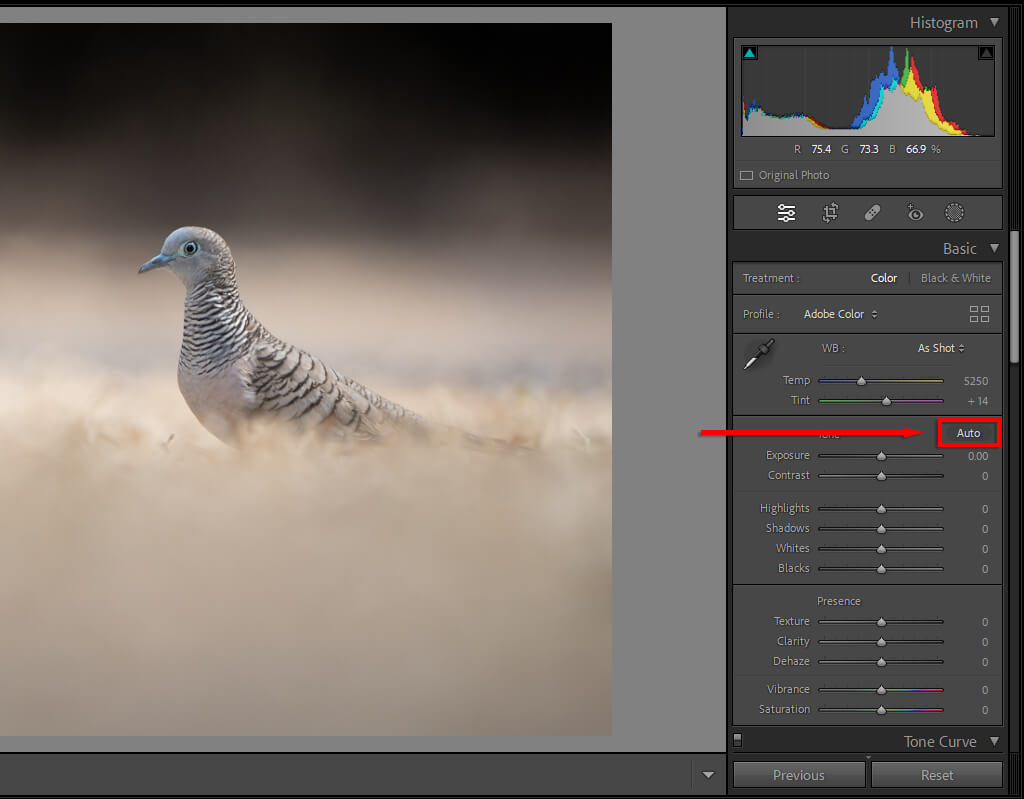Open the Masking tool
1024x799 pixels.
pos(955,213)
